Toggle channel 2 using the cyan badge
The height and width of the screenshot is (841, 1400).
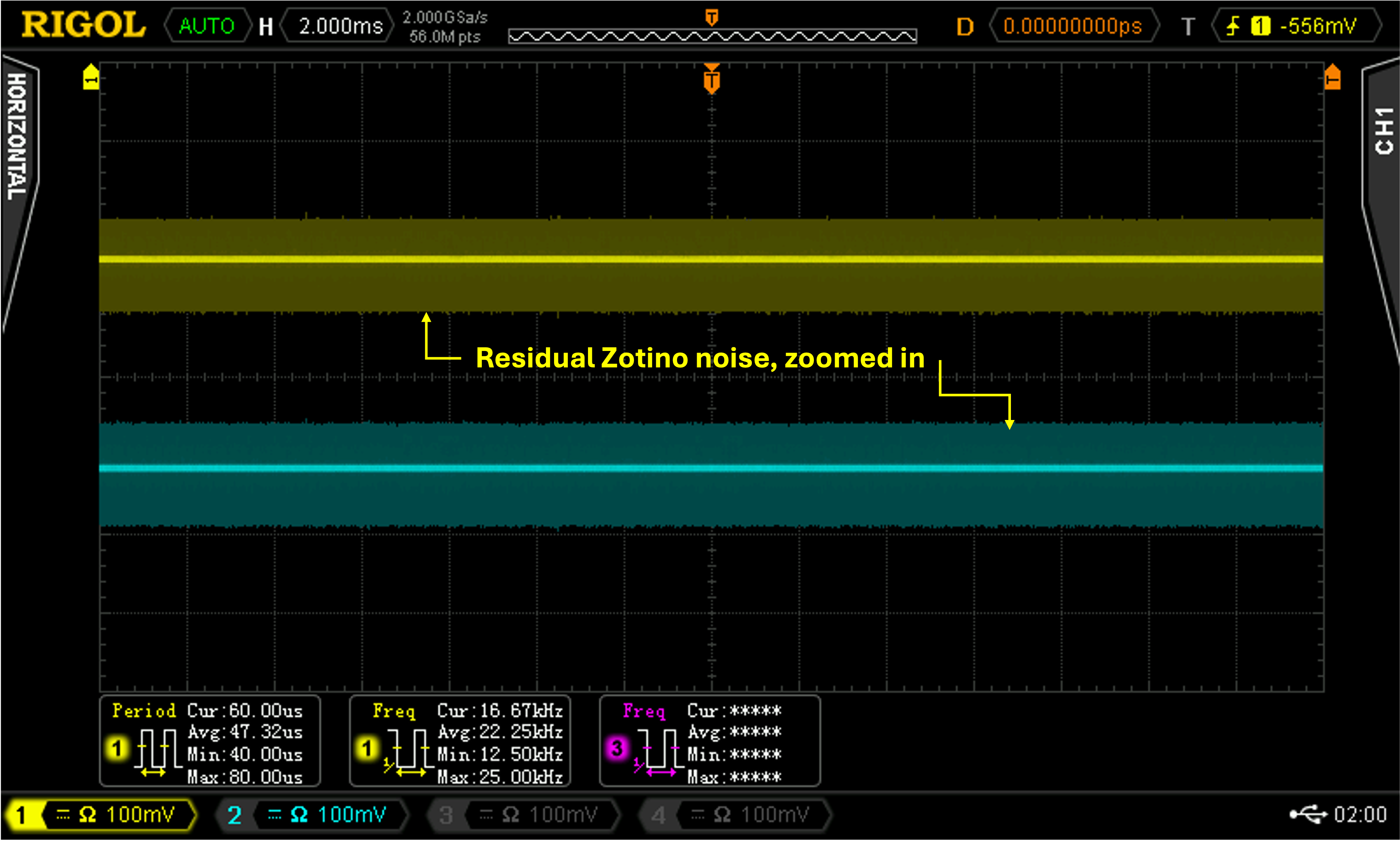pyautogui.click(x=234, y=815)
